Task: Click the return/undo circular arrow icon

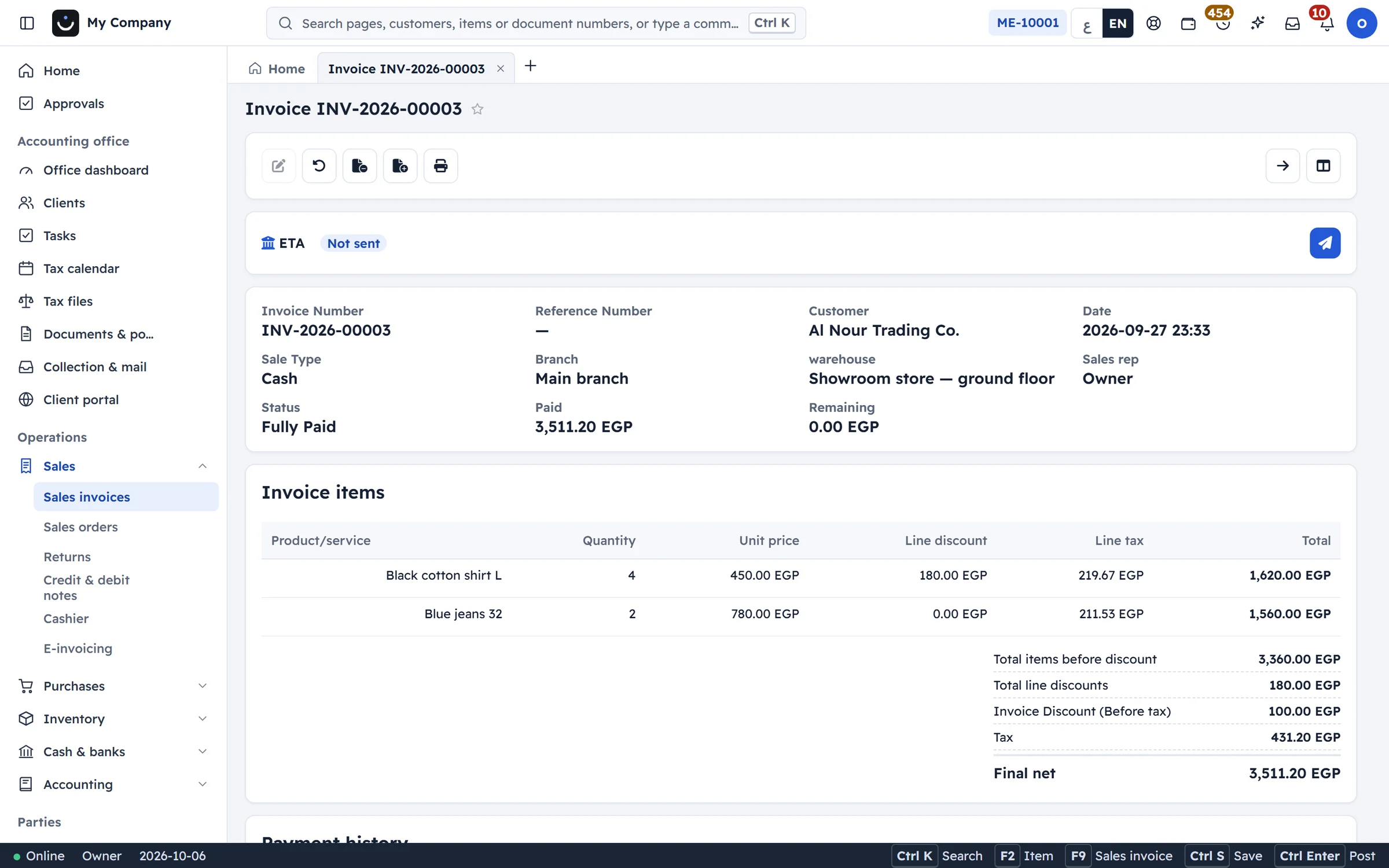Action: (x=319, y=166)
